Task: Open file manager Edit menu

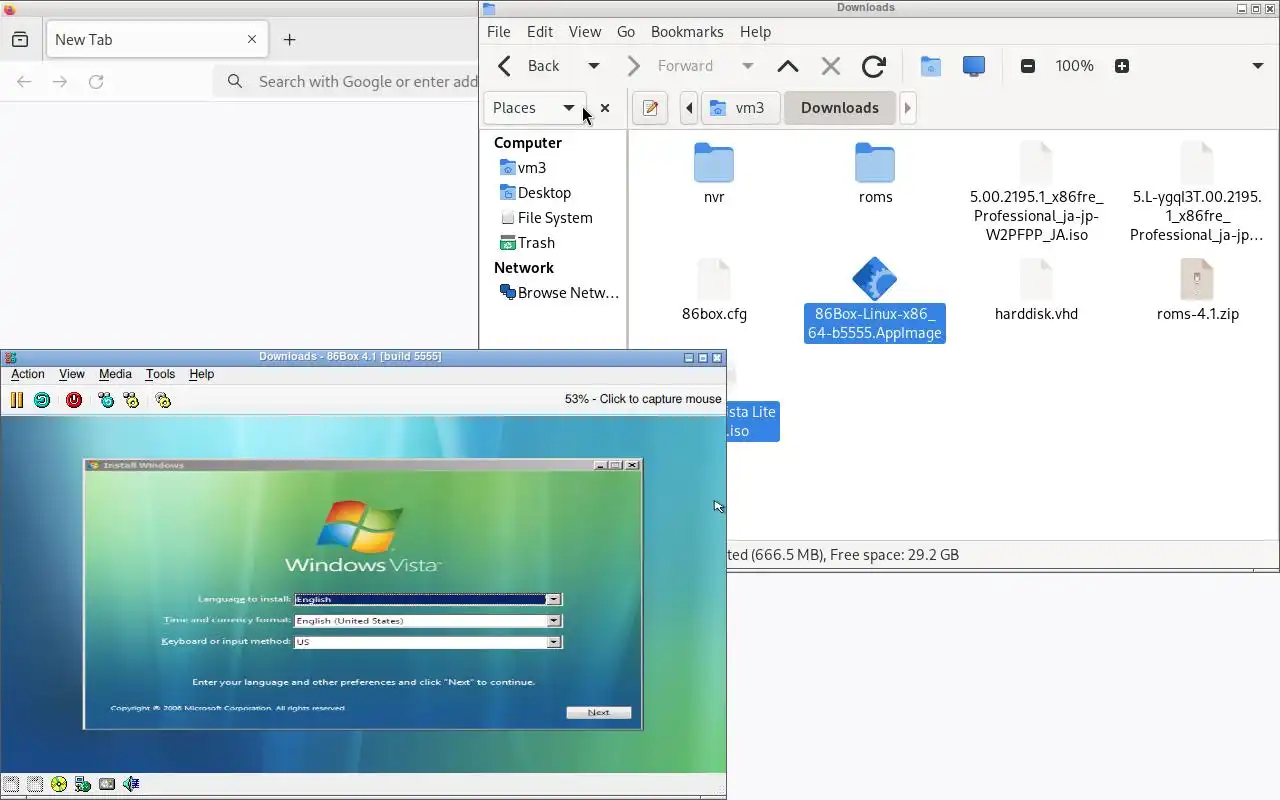Action: [x=540, y=32]
